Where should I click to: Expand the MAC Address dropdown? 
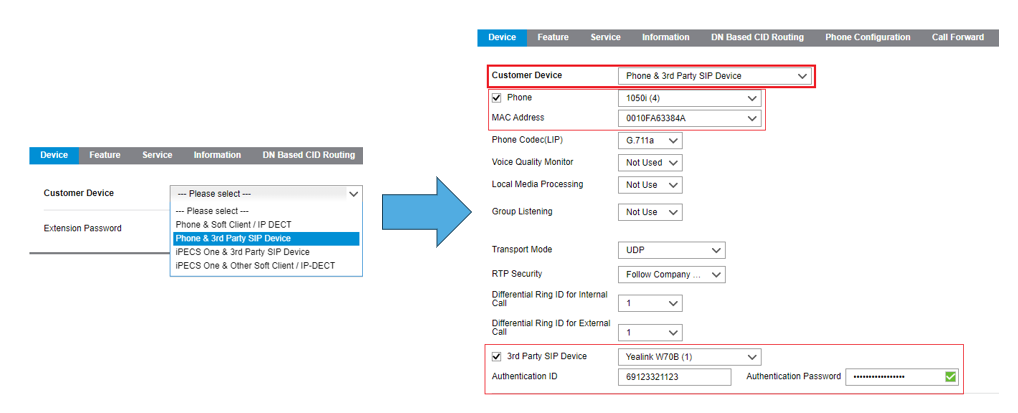pyautogui.click(x=689, y=119)
